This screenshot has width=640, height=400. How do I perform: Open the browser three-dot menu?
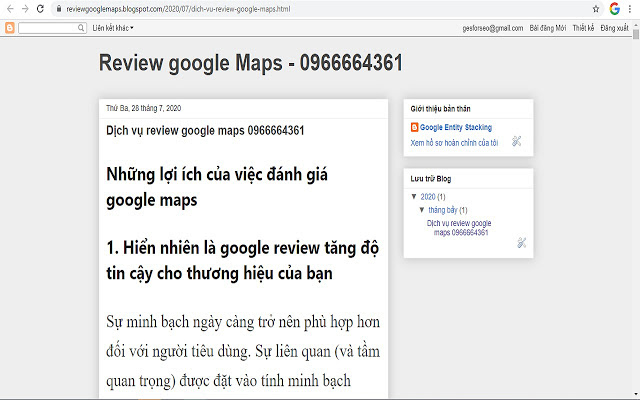(630, 9)
